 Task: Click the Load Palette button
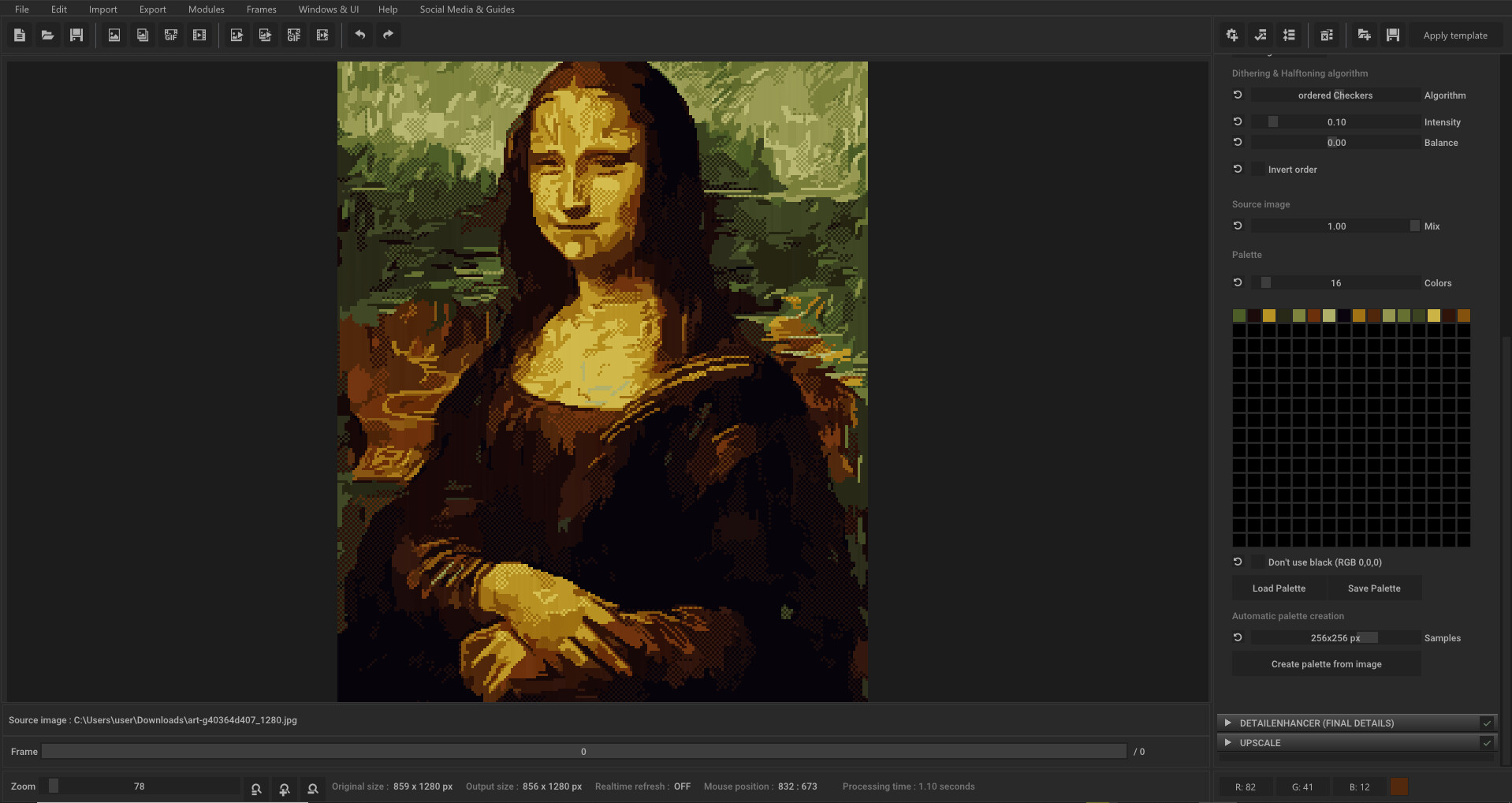point(1279,588)
